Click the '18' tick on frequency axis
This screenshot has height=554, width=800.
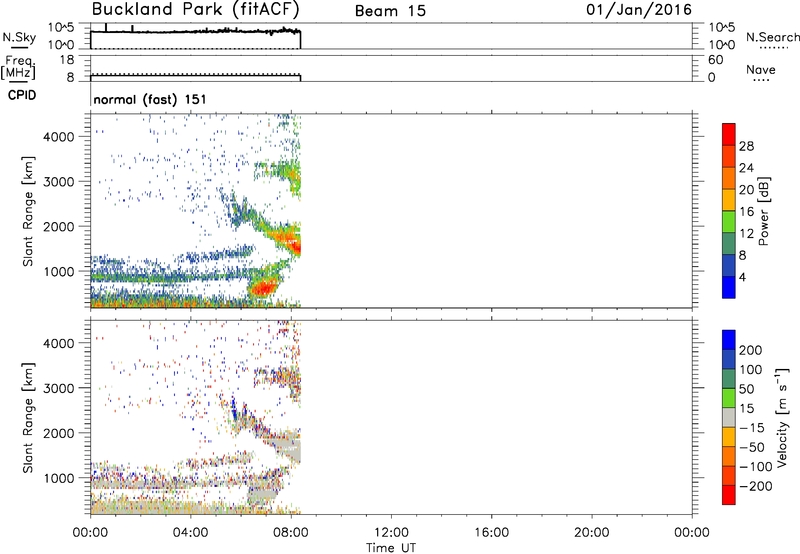(67, 60)
